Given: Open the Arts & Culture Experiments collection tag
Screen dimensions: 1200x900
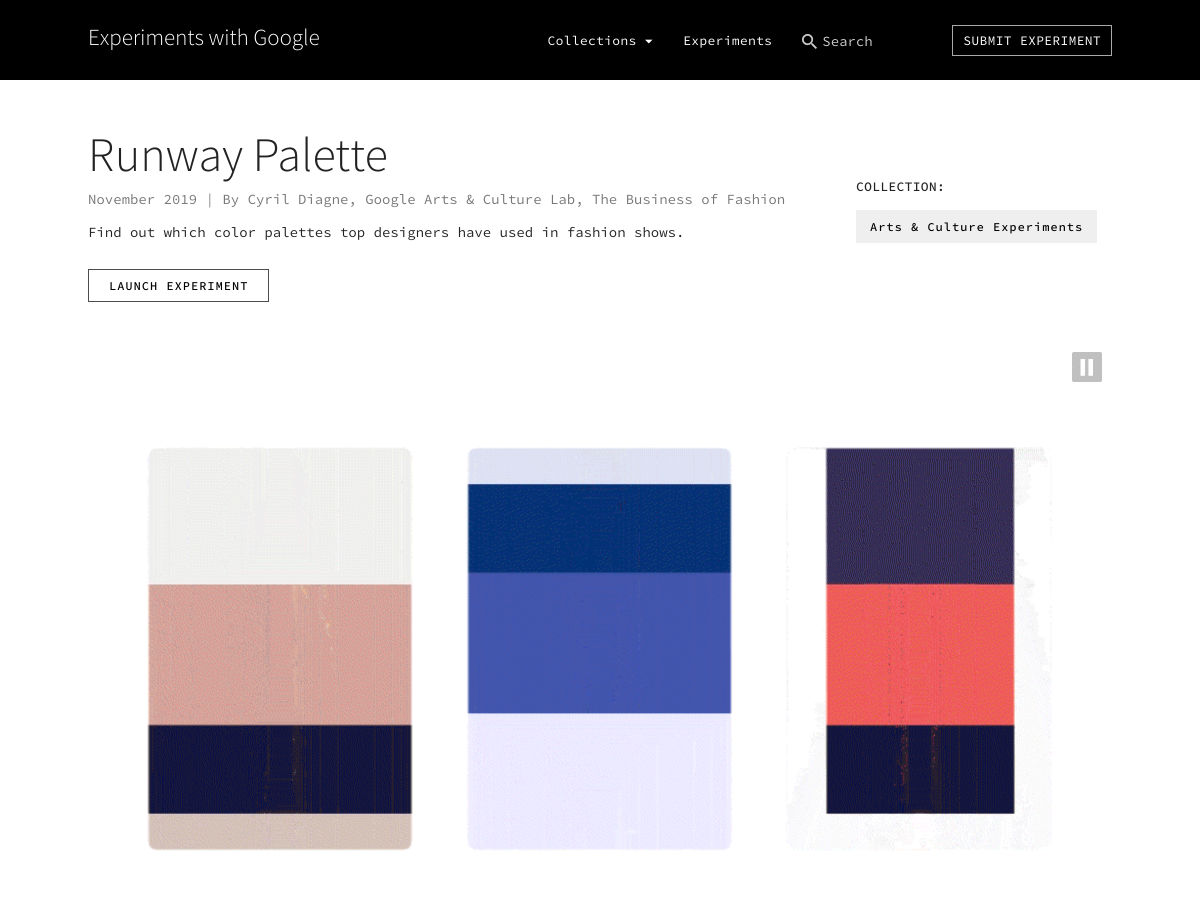Looking at the screenshot, I should (975, 227).
